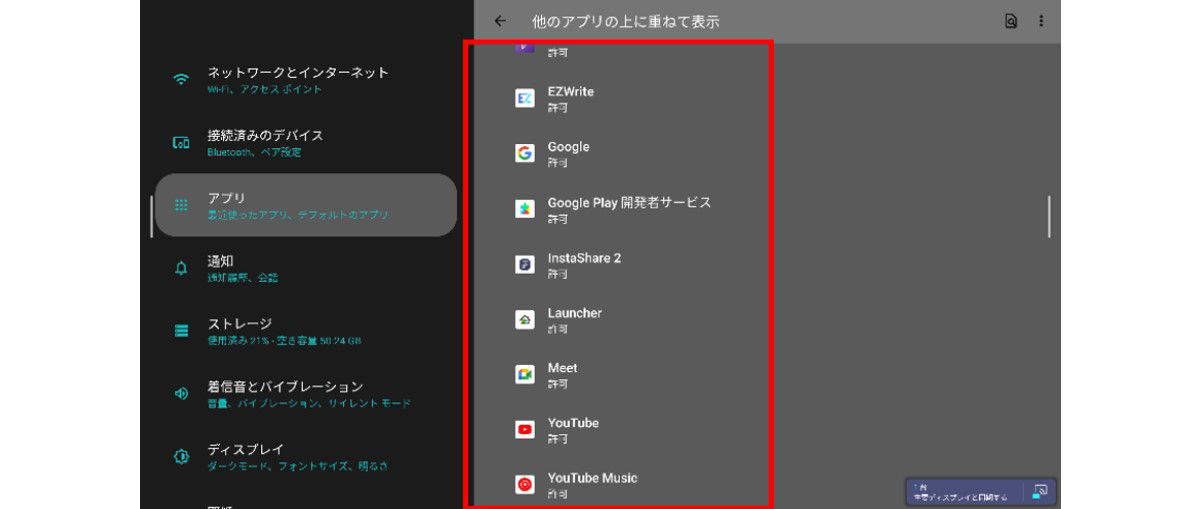Screen dimensions: 1200x509
Task: Open Google Play 開発者サービス icon entry
Action: [525, 209]
